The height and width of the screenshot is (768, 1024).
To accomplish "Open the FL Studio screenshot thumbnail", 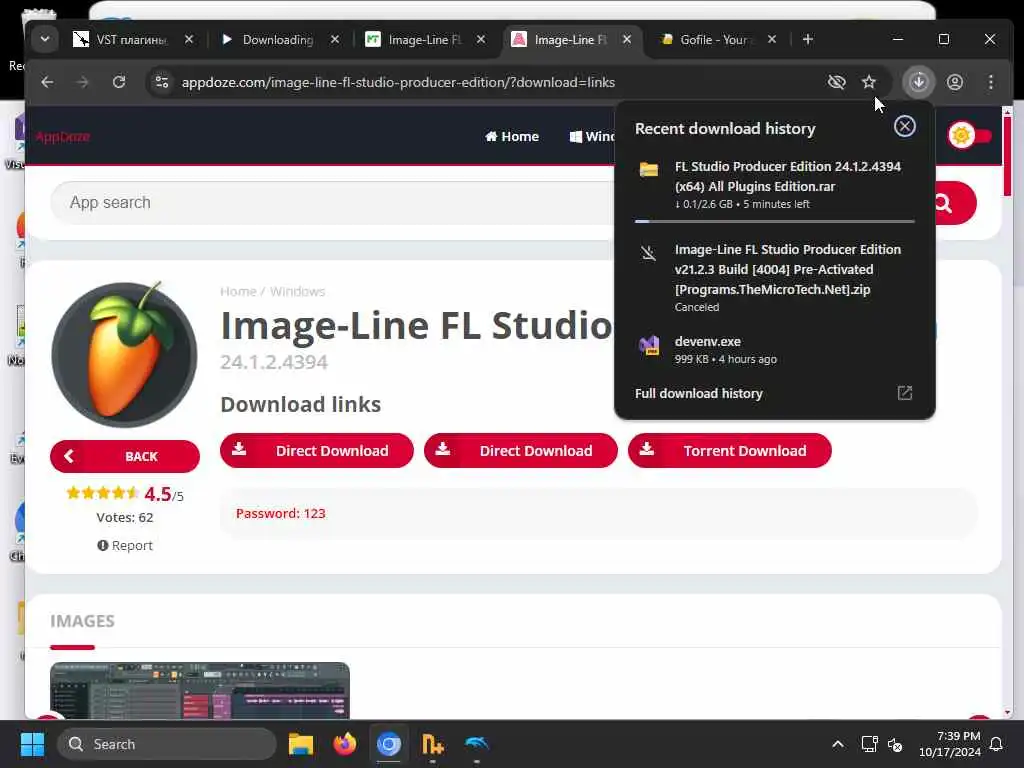I will pyautogui.click(x=200, y=691).
